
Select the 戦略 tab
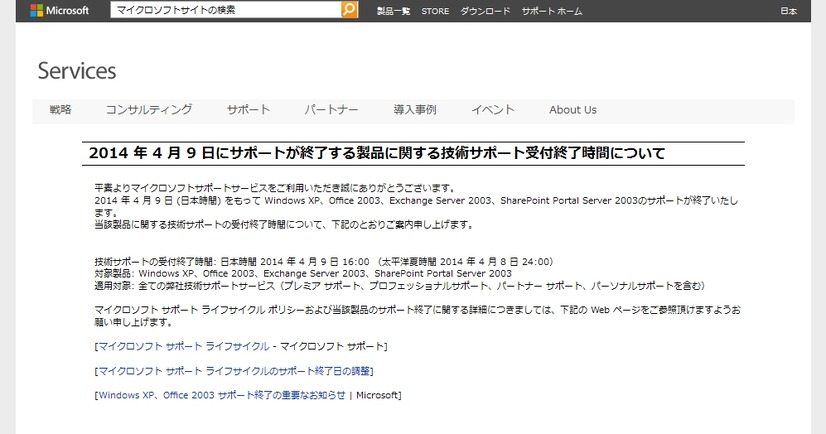(x=61, y=110)
